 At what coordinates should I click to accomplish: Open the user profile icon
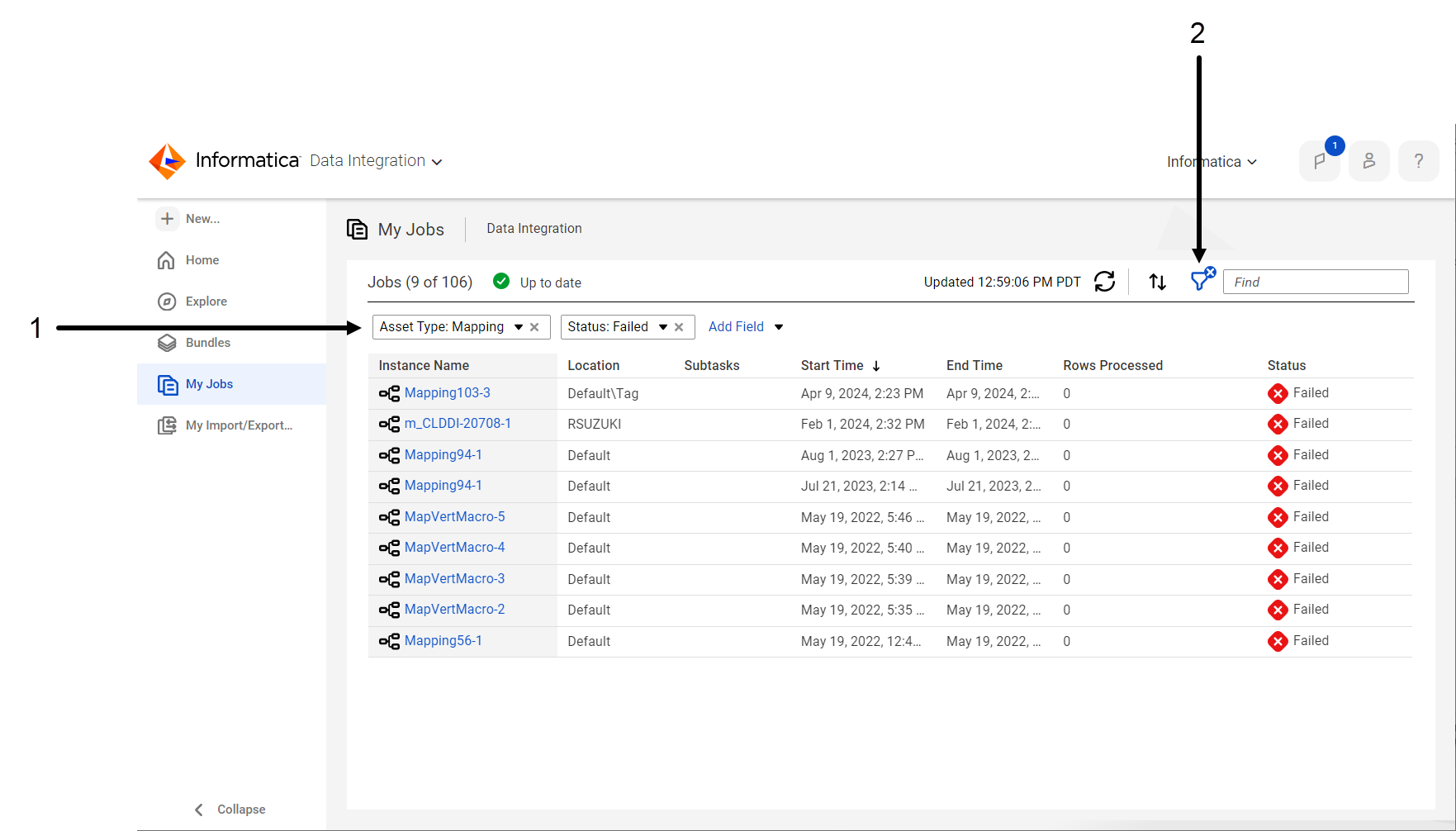1369,161
